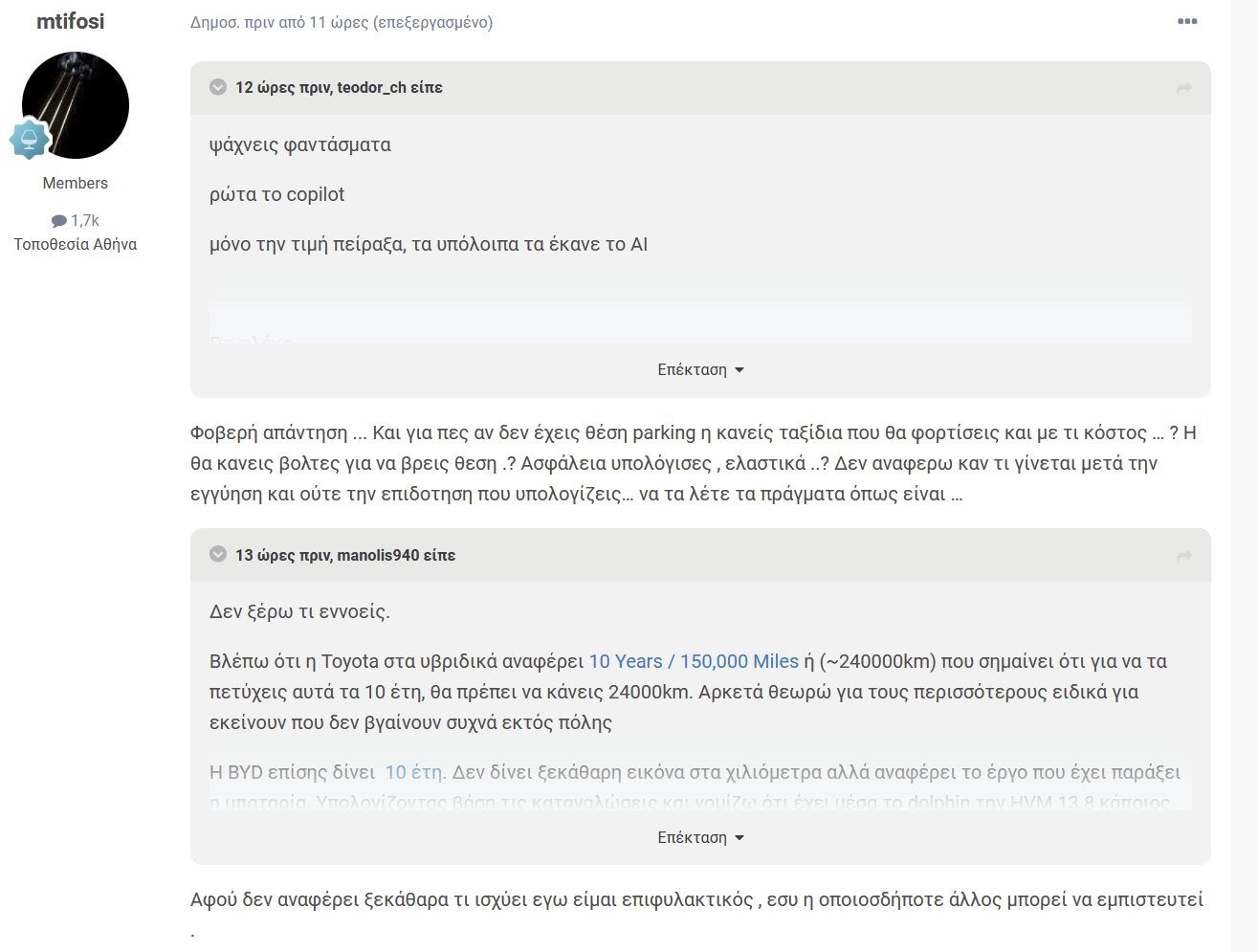Viewport: 1258px width, 952px height.
Task: Click the reply paragraph starting 'Φοβερή απάντηση'
Action: (694, 463)
